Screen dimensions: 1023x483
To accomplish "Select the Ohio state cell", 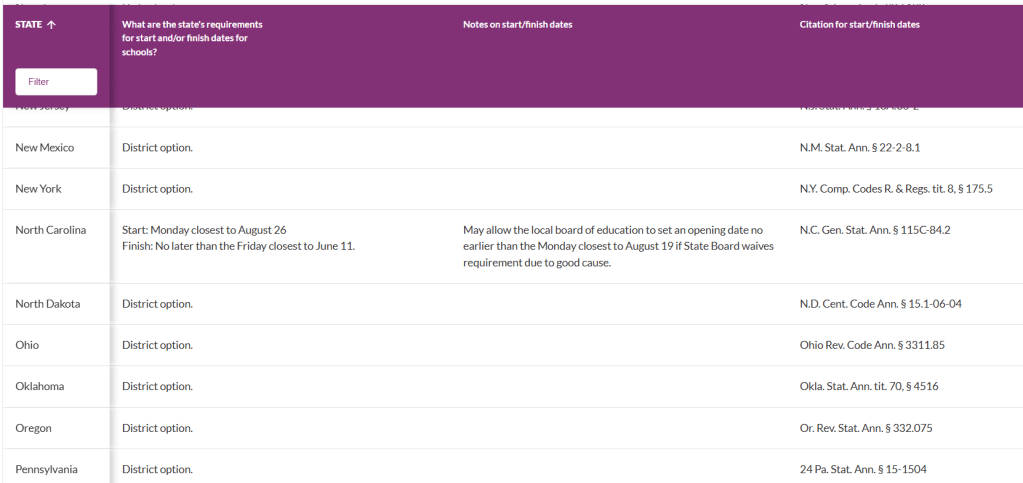I will coord(27,345).
